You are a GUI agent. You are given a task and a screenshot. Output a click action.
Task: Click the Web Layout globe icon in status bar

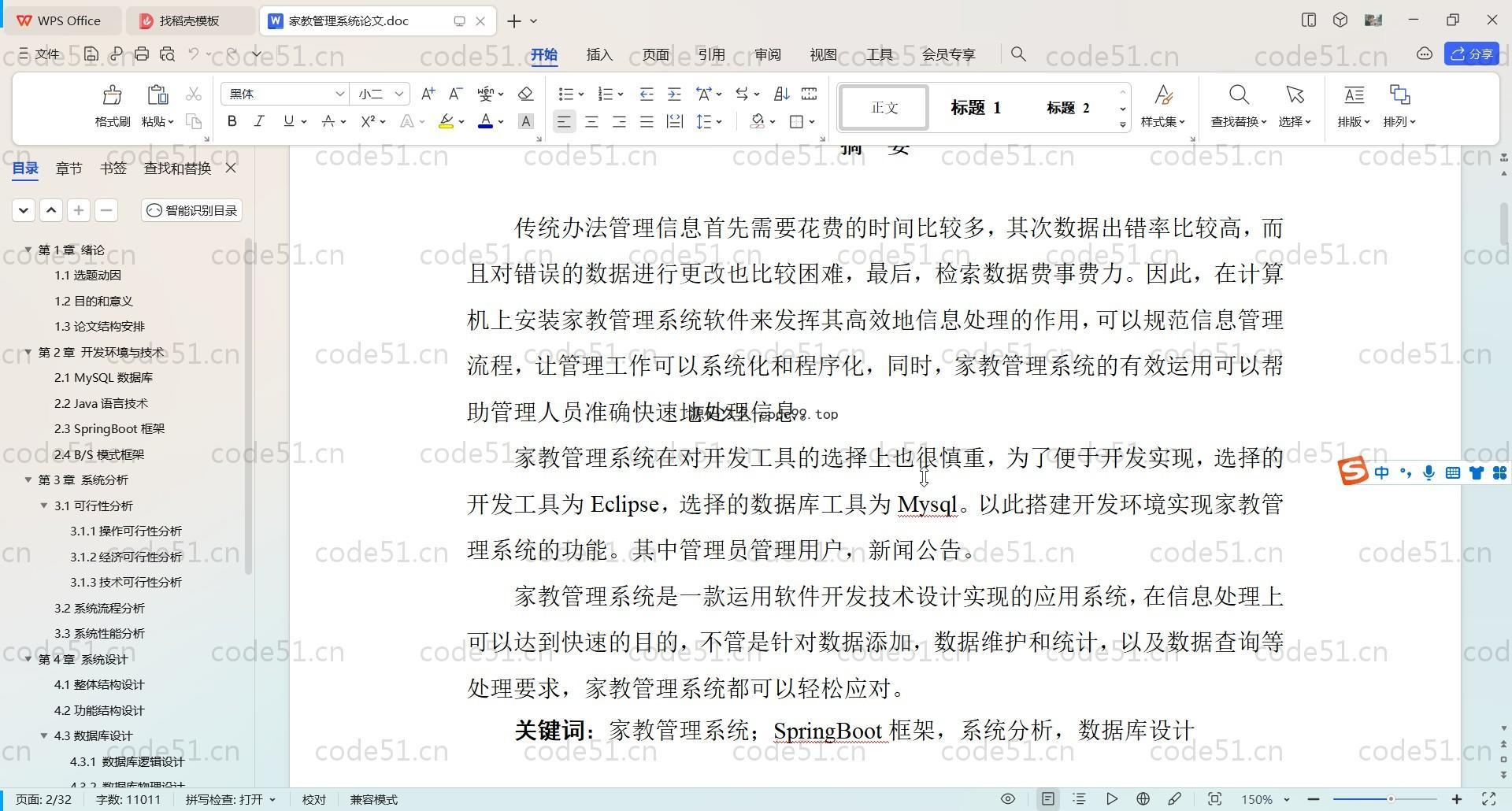click(x=1143, y=798)
